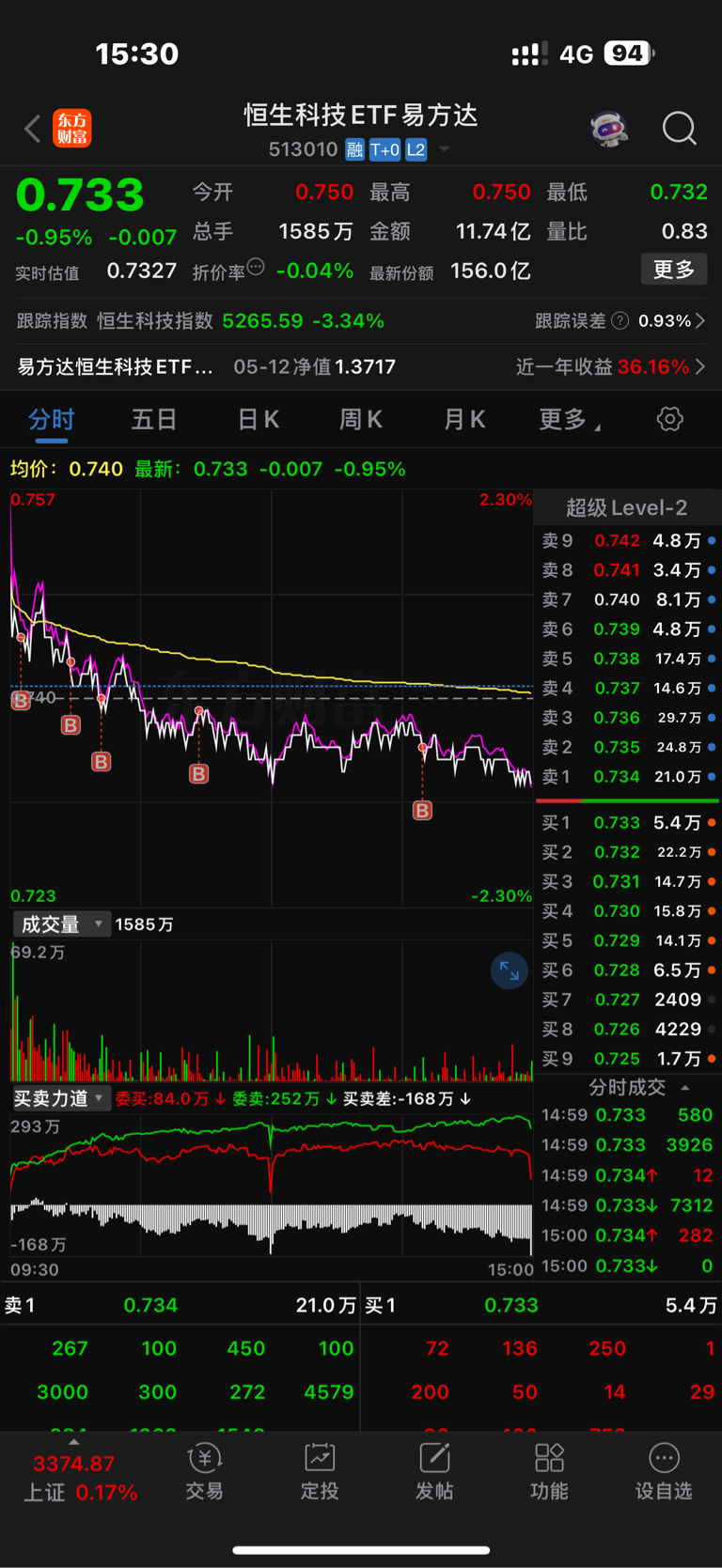Tap the 卖7 0.740 order row
The image size is (722, 1568).
tap(627, 599)
